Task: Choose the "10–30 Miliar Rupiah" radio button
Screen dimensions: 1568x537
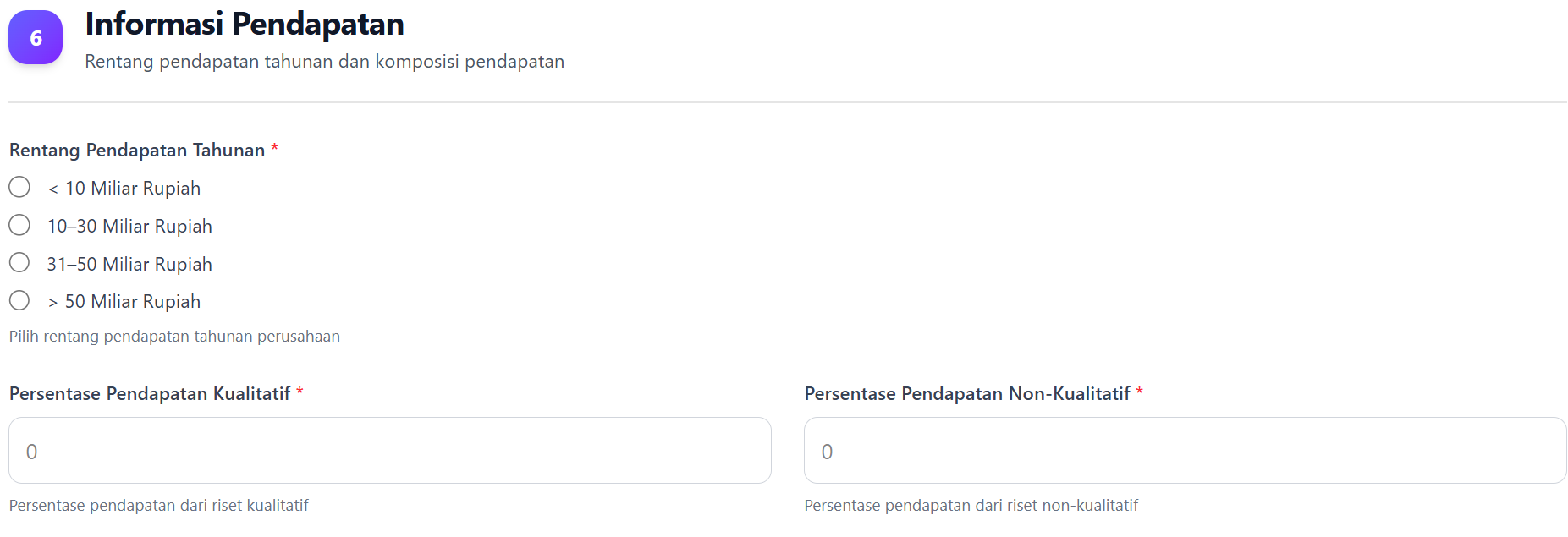Action: [x=19, y=225]
